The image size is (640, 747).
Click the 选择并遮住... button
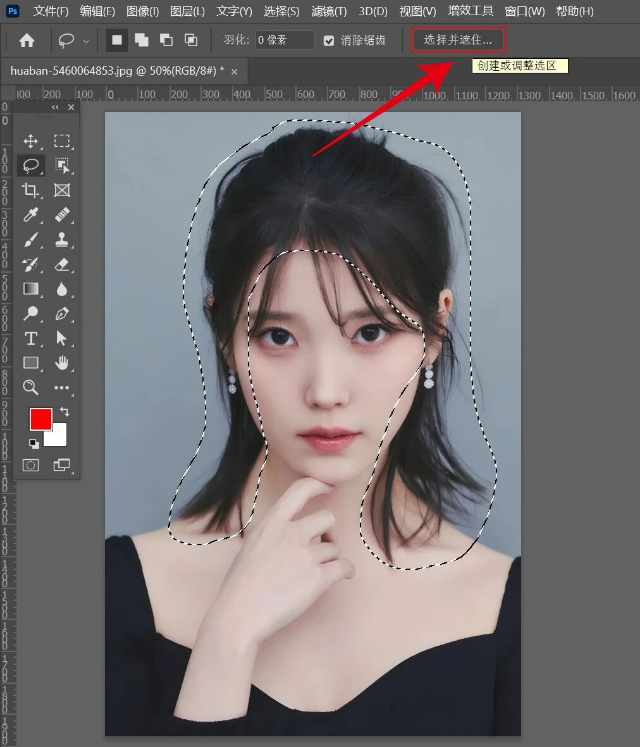click(458, 40)
